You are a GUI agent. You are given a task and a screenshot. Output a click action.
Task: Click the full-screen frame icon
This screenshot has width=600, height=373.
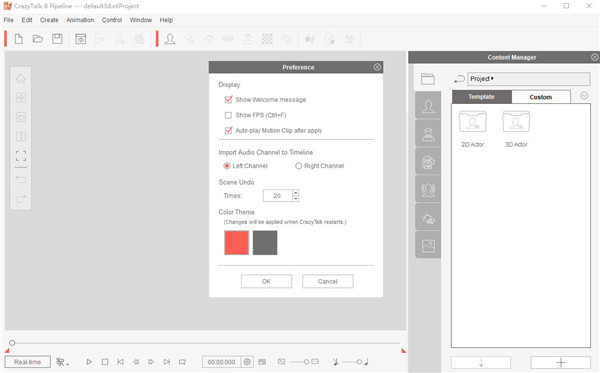coord(21,156)
